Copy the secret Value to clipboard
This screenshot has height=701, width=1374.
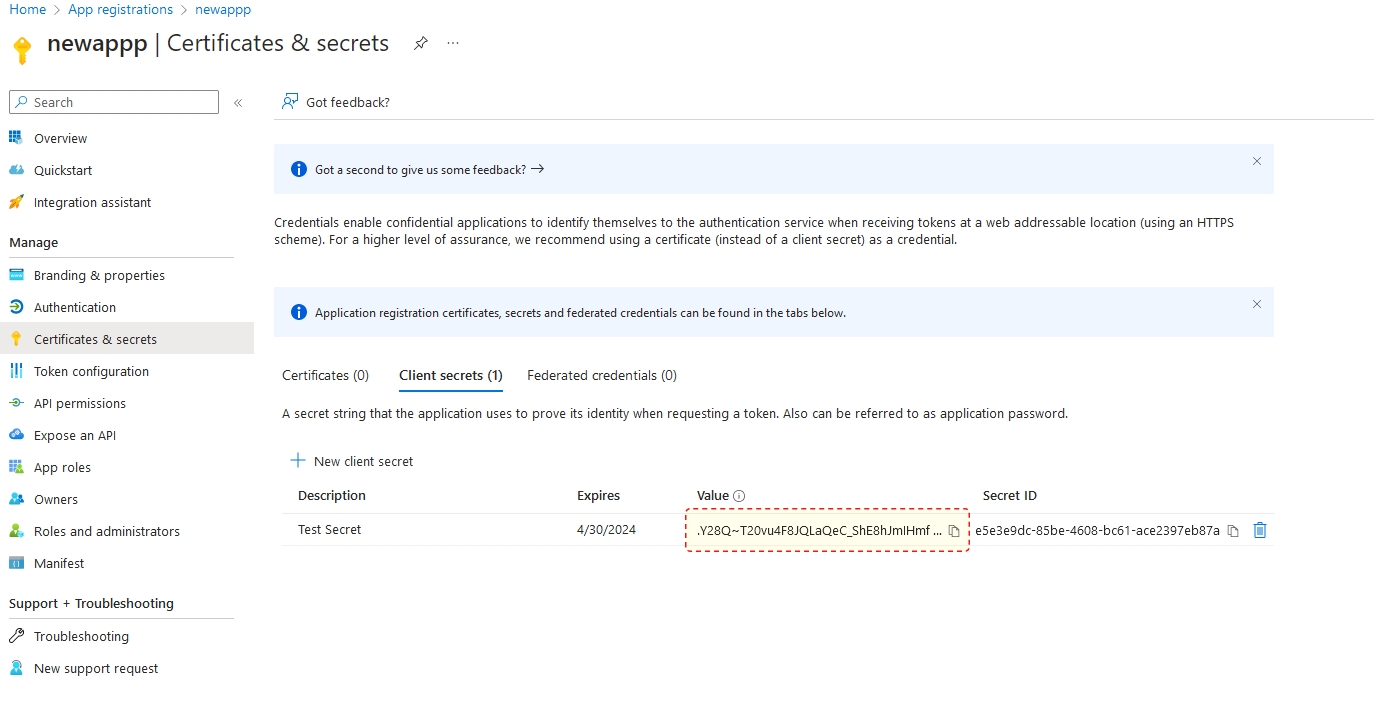[954, 531]
